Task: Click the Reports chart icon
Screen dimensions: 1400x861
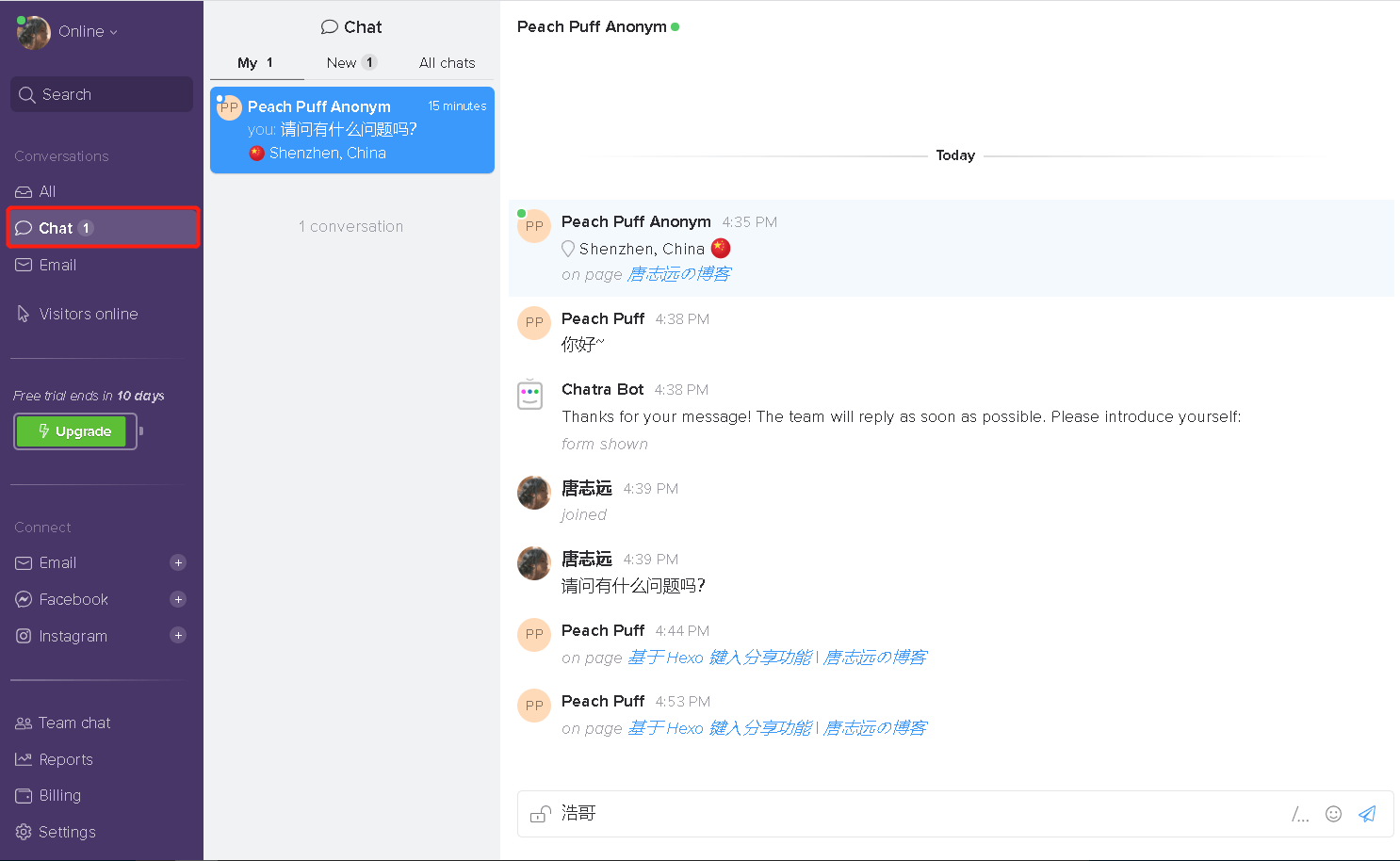Action: point(24,759)
